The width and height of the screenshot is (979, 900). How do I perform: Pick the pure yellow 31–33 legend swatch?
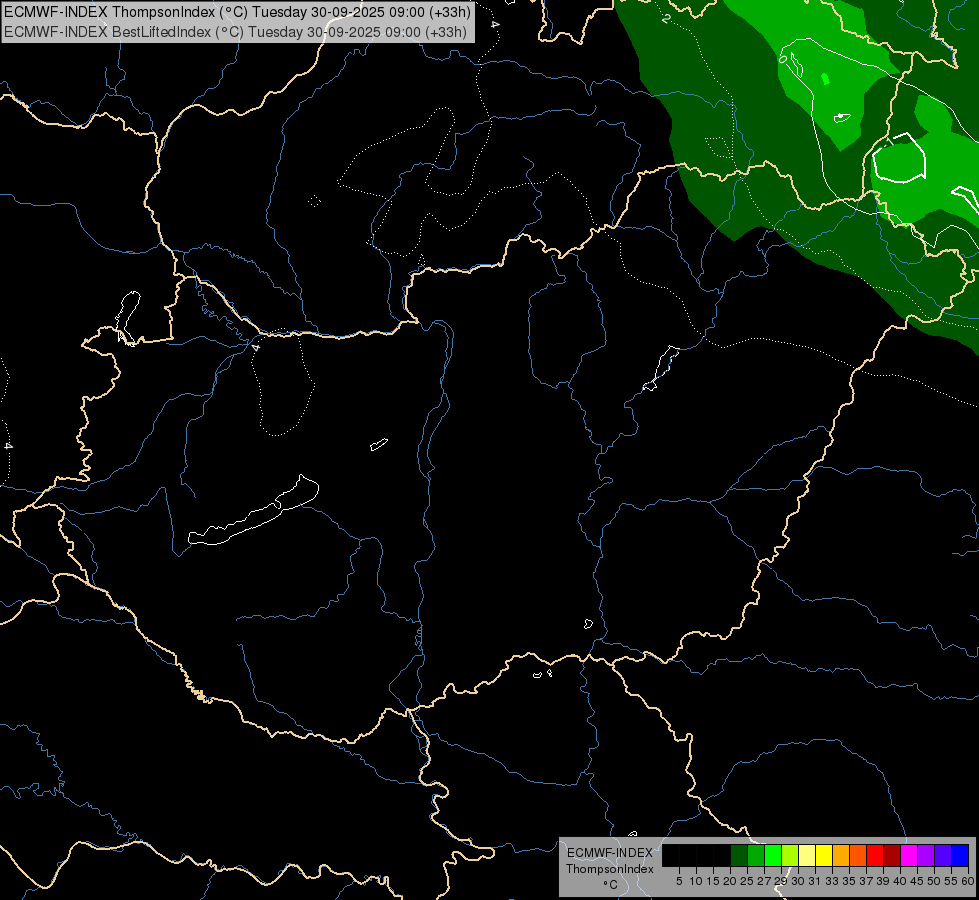[x=824, y=855]
